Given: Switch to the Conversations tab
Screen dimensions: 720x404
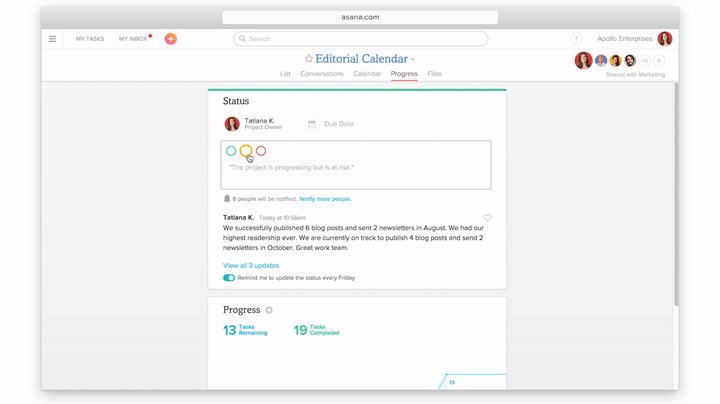Looking at the screenshot, I should pyautogui.click(x=321, y=74).
